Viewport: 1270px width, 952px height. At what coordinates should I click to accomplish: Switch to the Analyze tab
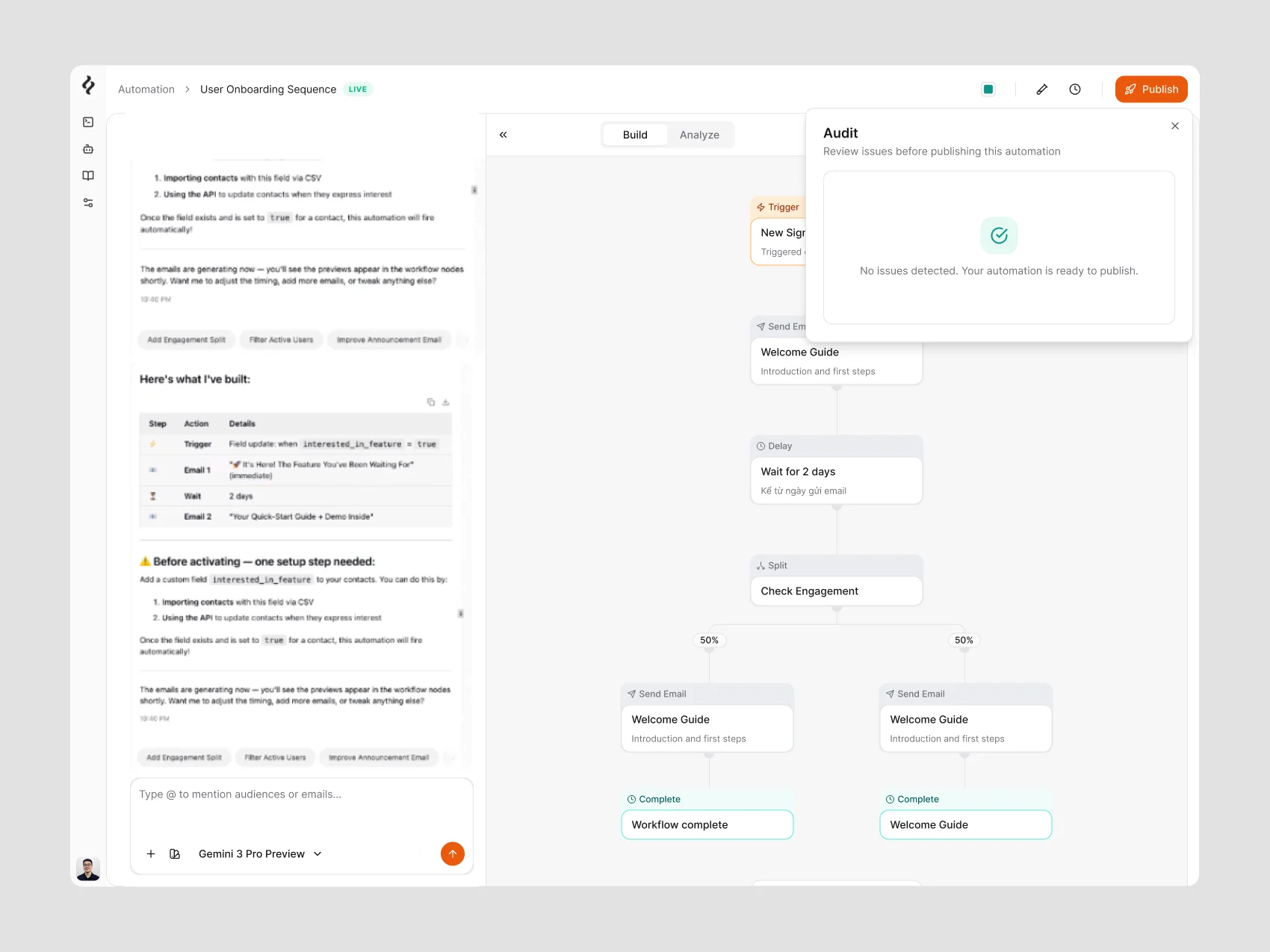pos(699,135)
